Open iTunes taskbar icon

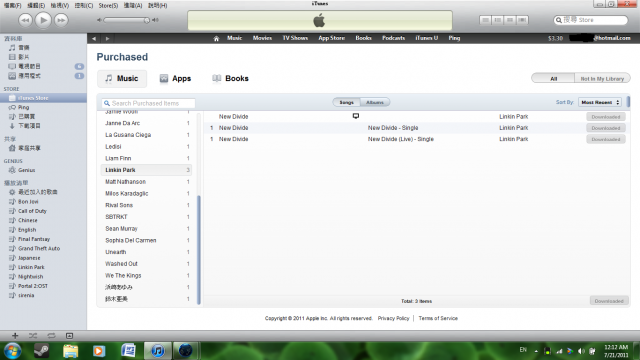pos(158,351)
